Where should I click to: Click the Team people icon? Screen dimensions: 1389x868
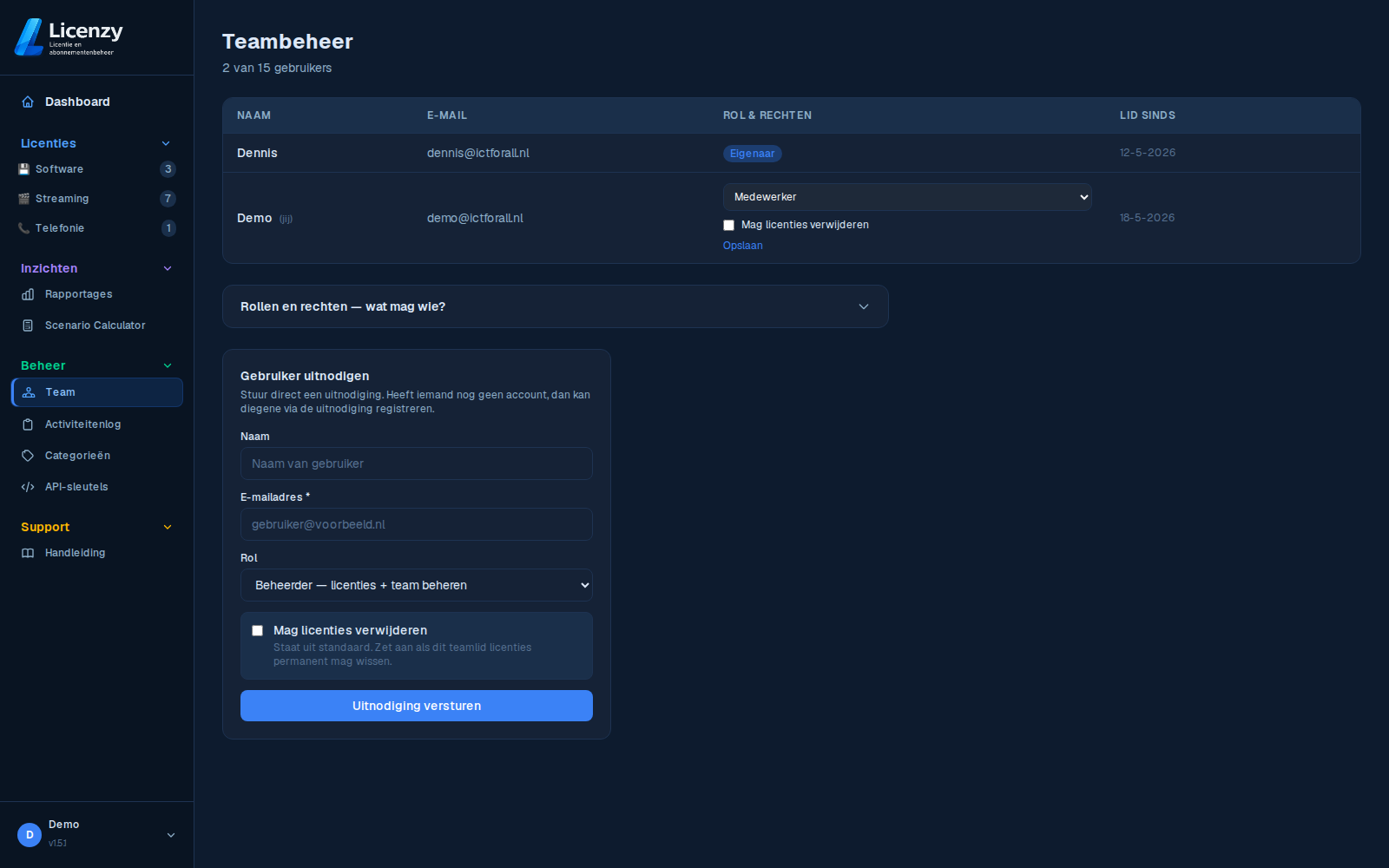[x=29, y=392]
